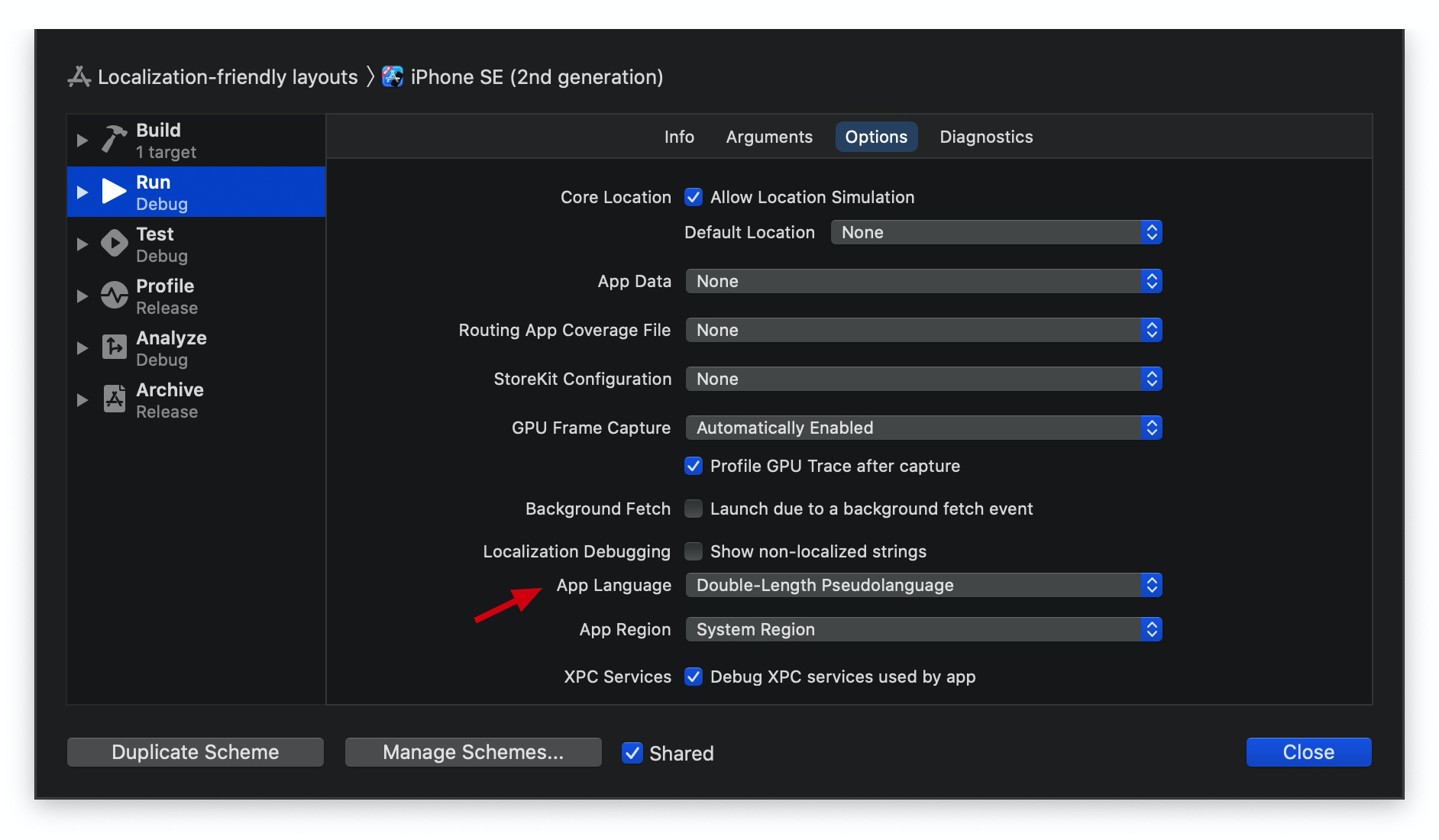Viewport: 1439px width, 840px height.
Task: Switch to the Arguments tab
Action: coord(769,137)
